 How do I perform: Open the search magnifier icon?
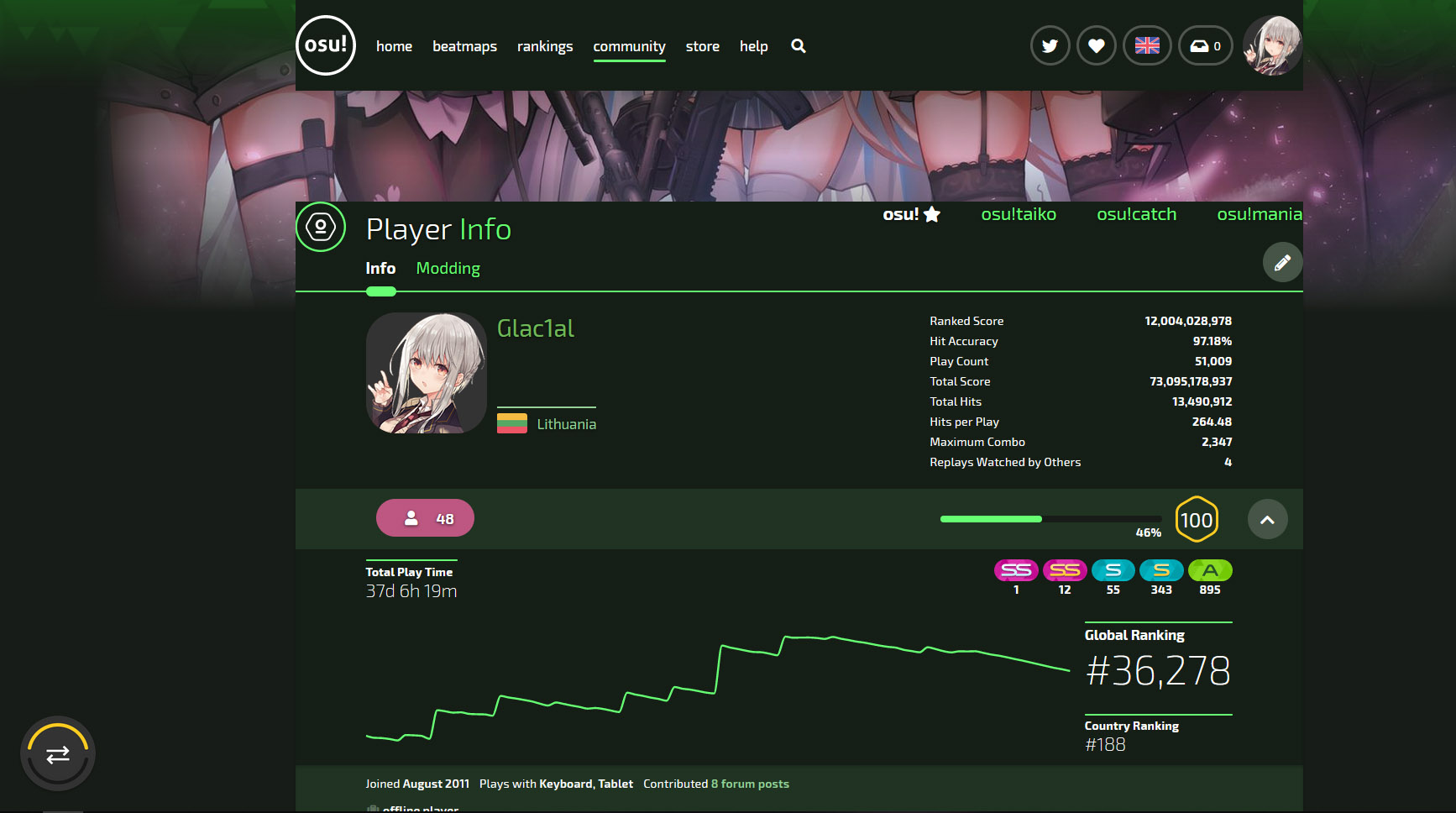pos(799,46)
